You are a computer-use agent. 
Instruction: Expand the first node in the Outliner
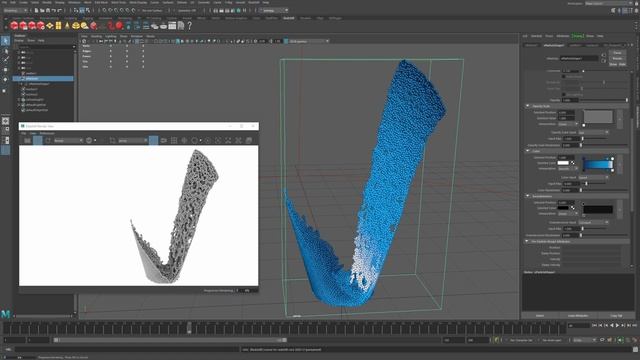pyautogui.click(x=19, y=52)
